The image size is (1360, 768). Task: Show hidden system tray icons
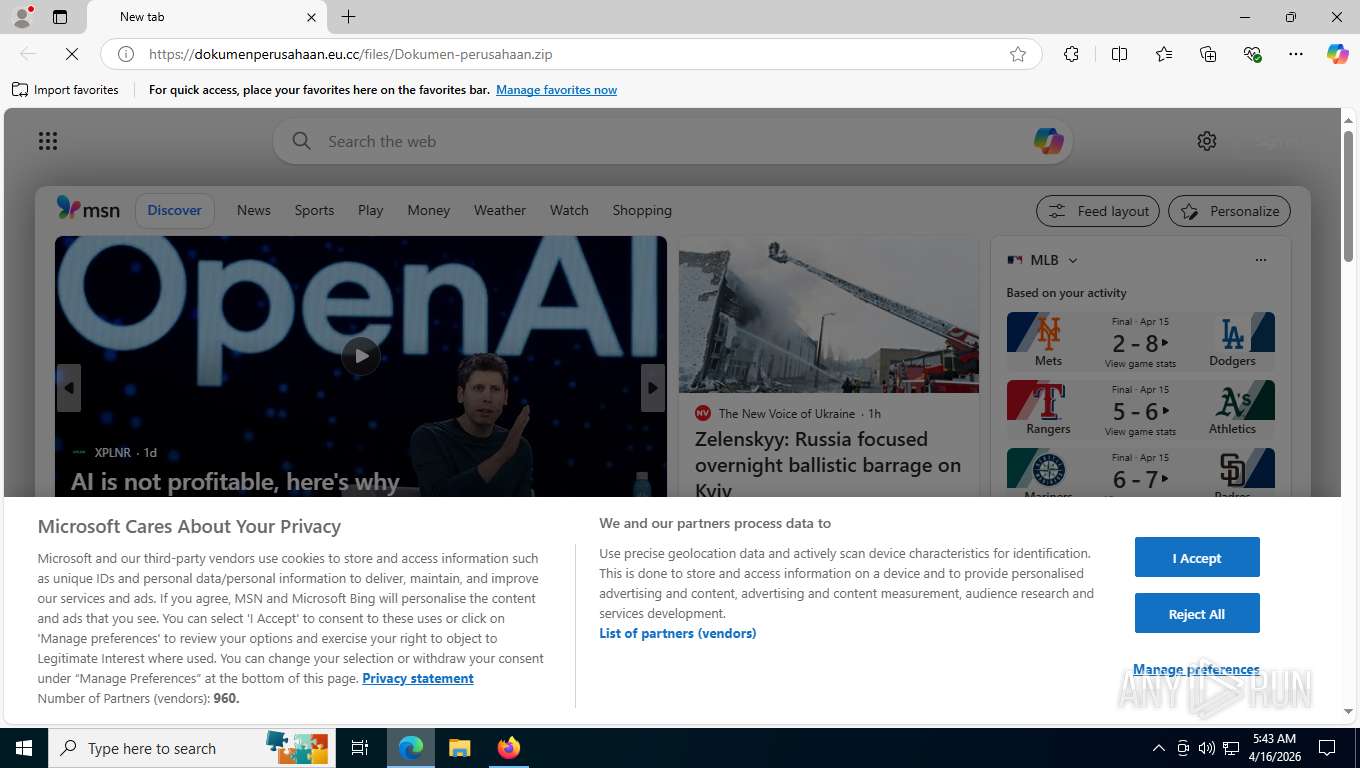[1159, 748]
